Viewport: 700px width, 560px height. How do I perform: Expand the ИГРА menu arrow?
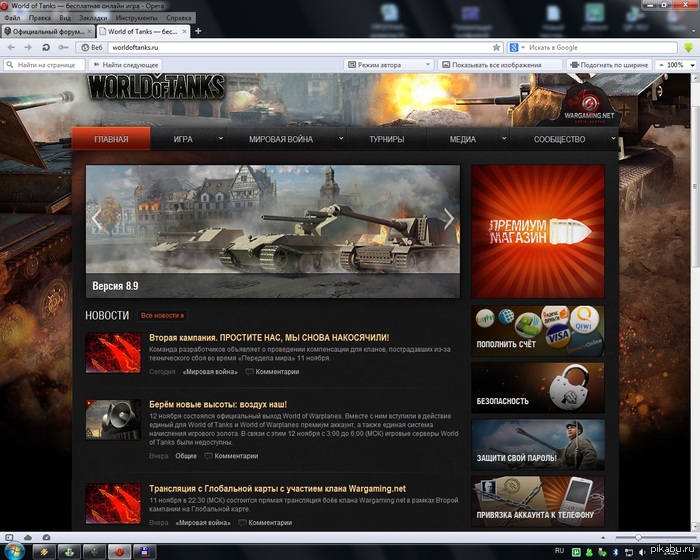point(221,139)
